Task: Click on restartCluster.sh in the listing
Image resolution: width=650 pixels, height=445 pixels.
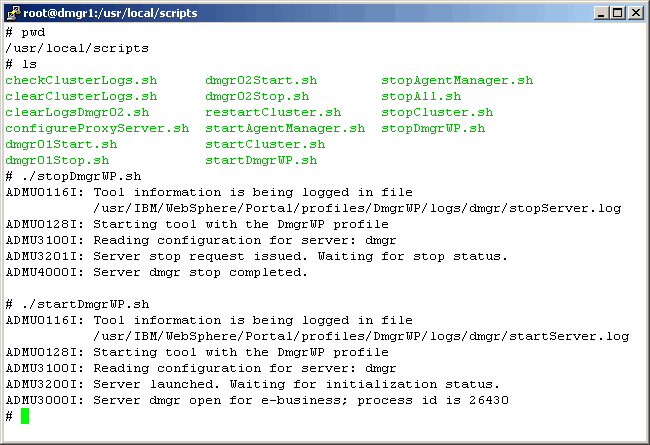Action: 273,112
